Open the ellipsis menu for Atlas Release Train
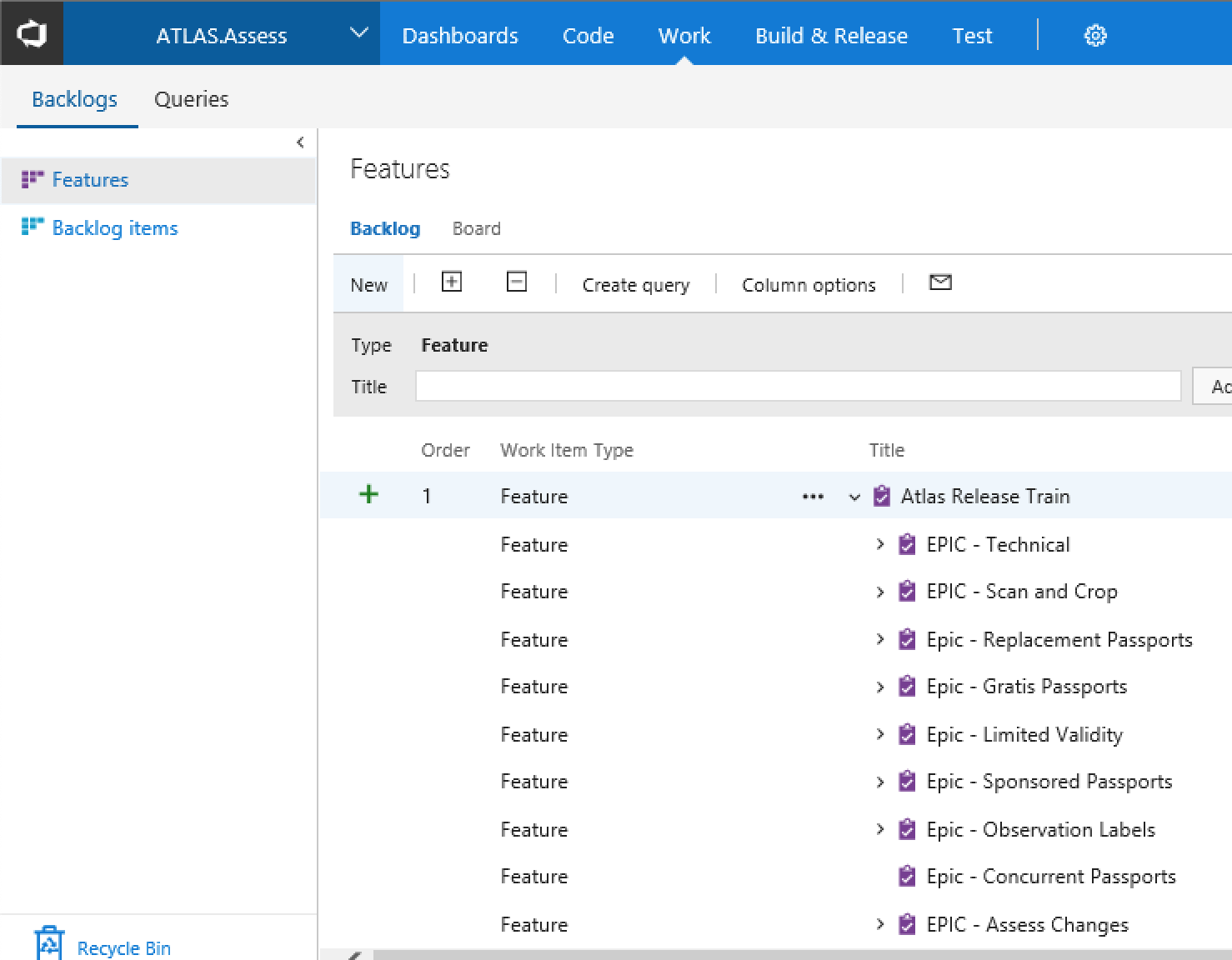 [813, 497]
